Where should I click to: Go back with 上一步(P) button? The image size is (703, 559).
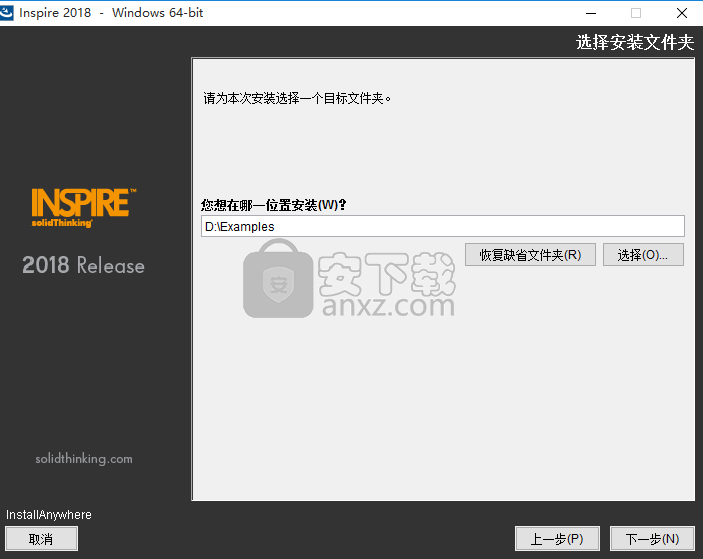(x=557, y=539)
